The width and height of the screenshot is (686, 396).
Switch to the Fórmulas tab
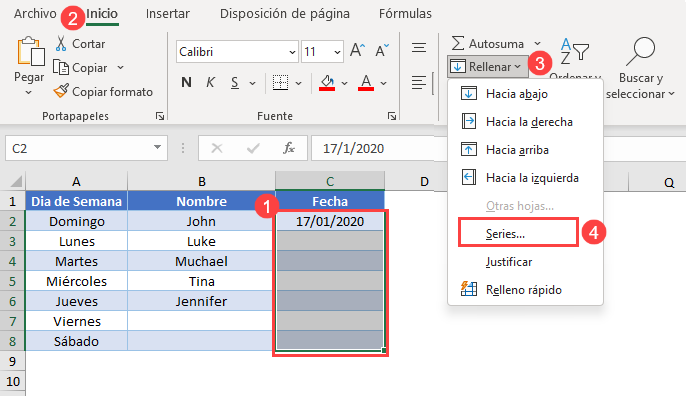pos(405,14)
